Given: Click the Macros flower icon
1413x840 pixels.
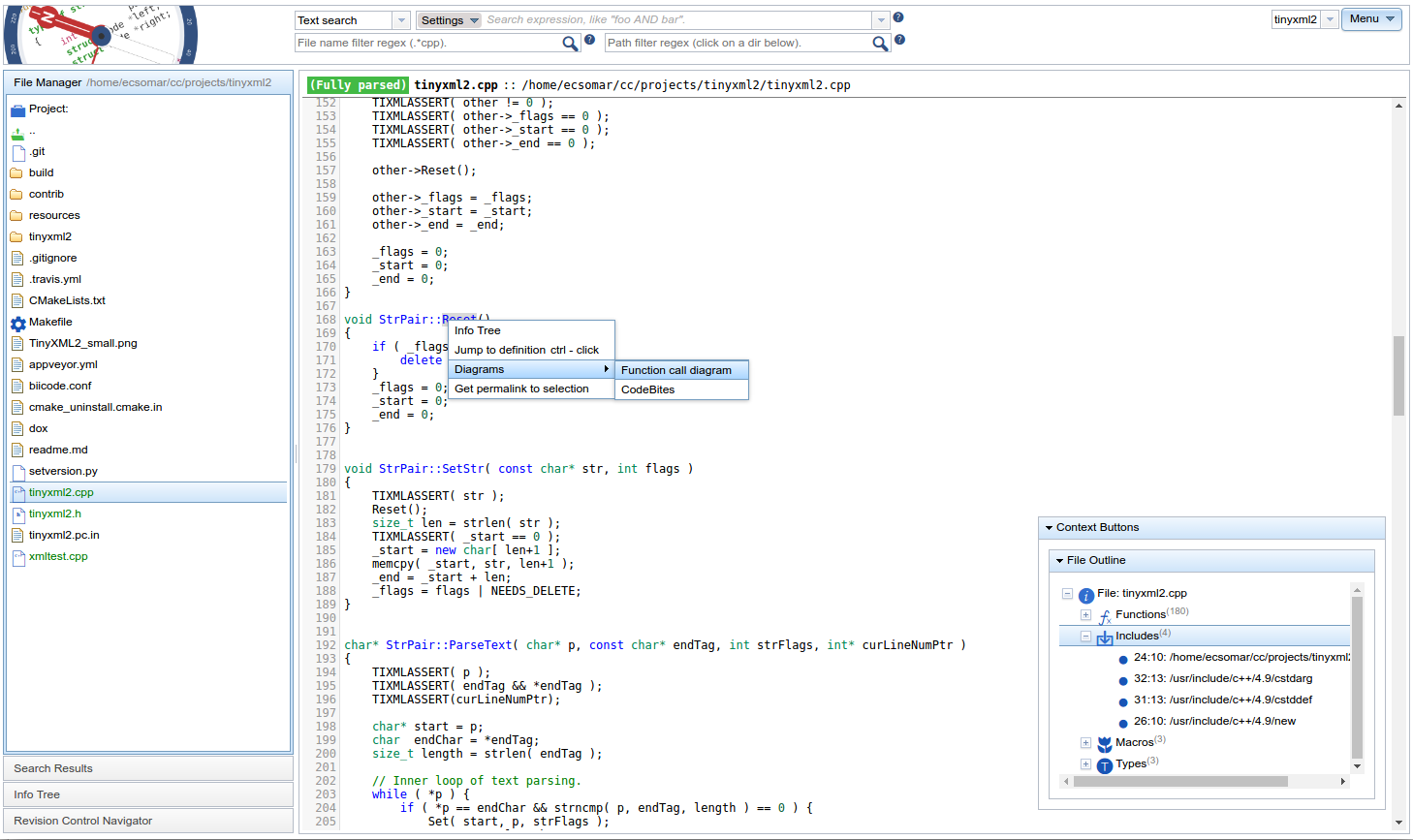Looking at the screenshot, I should tap(1105, 742).
